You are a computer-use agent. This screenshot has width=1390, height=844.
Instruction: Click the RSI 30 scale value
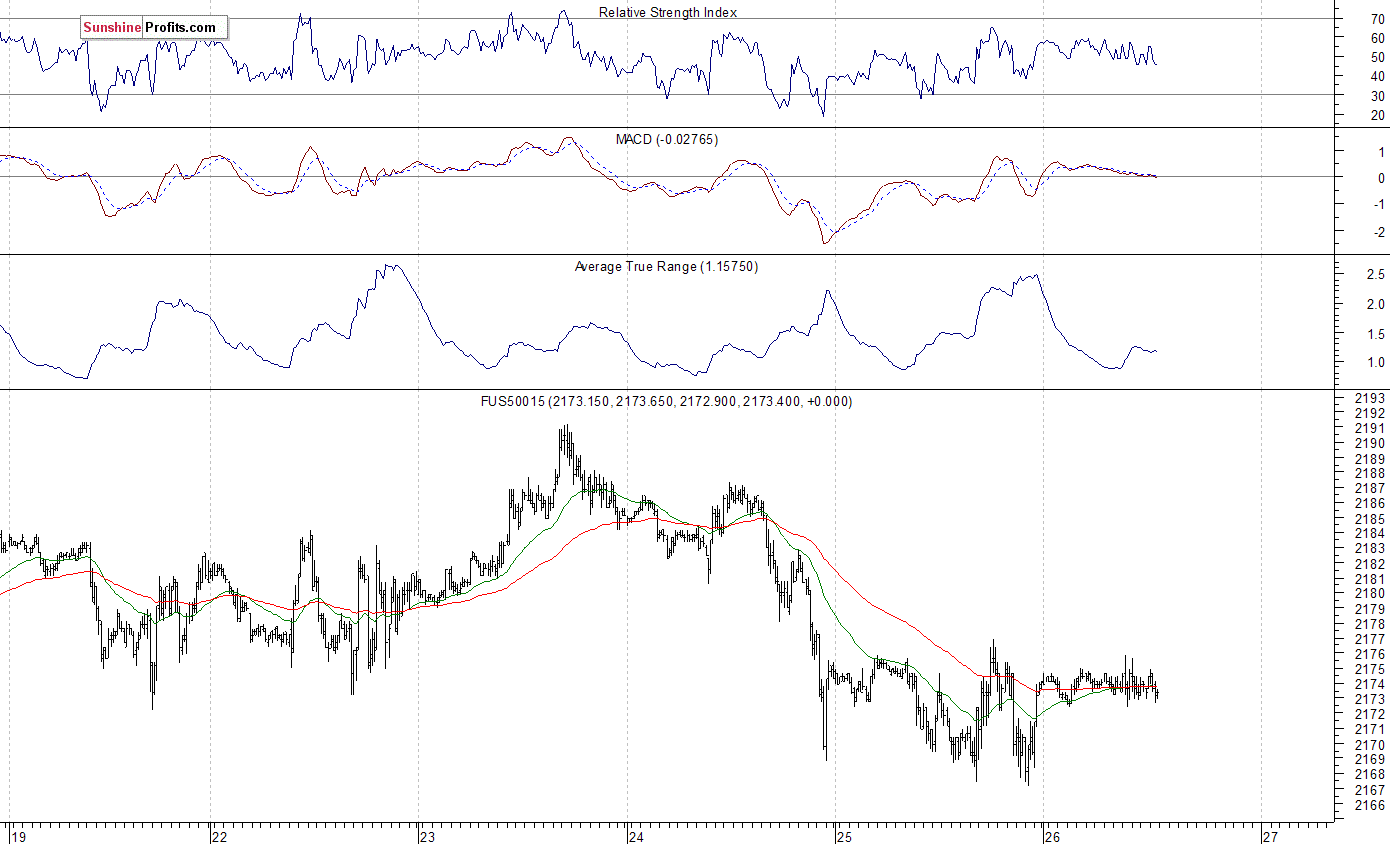[x=1377, y=95]
